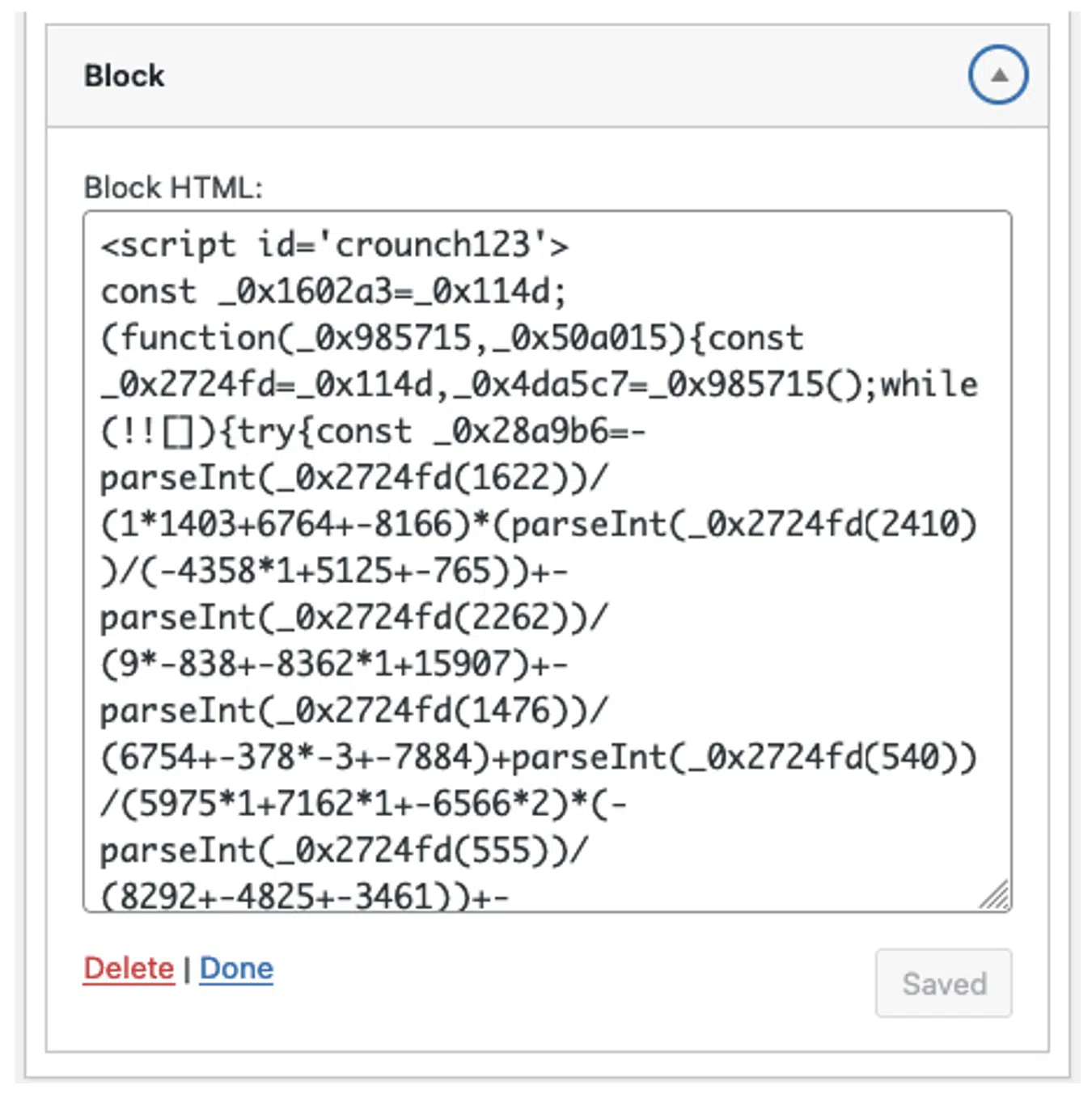Click the word while in the code
Viewport: 1092px width, 1098px height.
pyautogui.click(x=929, y=385)
